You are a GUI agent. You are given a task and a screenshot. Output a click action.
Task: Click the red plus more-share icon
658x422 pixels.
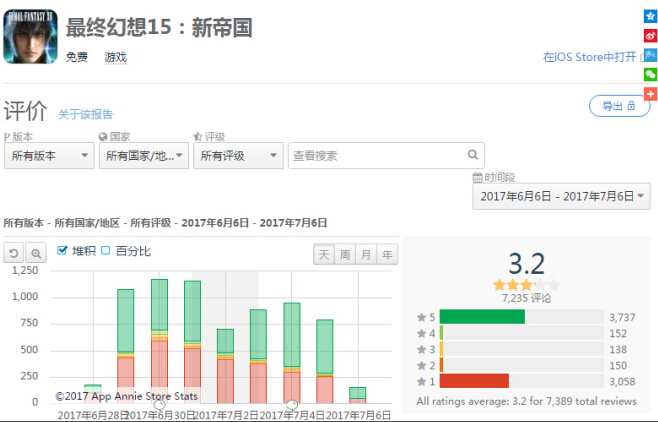(650, 94)
